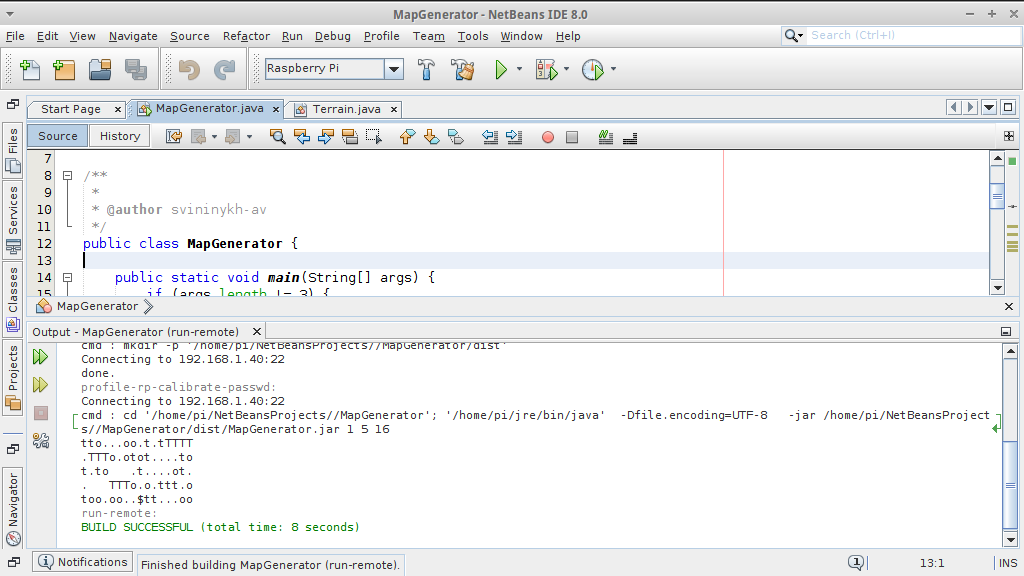Switch to the History view of MapGenerator.java
This screenshot has height=576, width=1024.
119,135
